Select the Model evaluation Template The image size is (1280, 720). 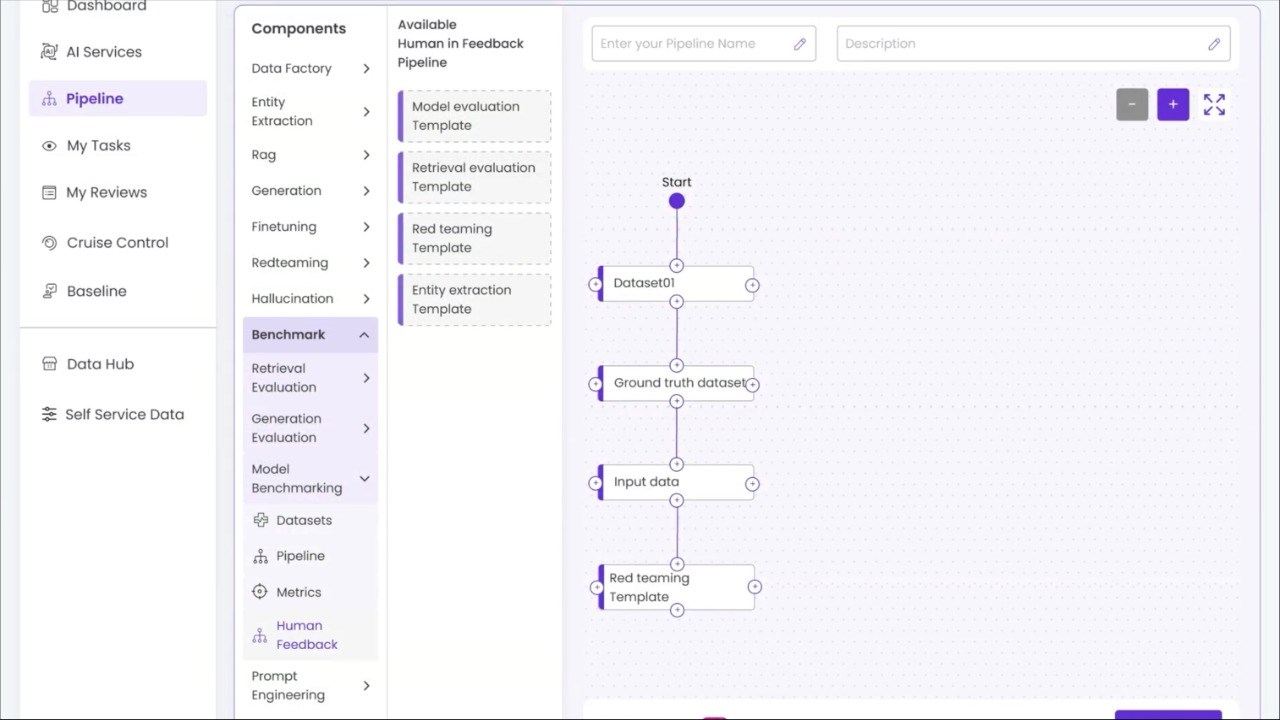click(x=475, y=116)
